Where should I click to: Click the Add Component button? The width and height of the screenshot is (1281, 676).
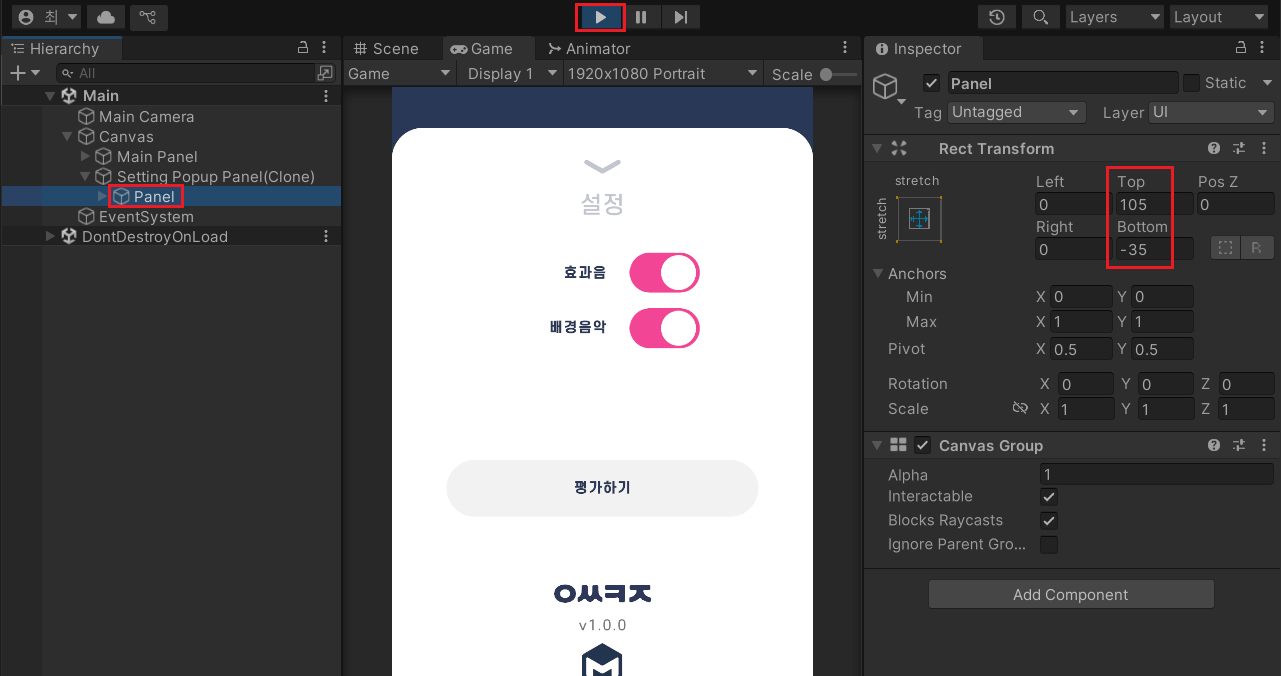click(1071, 594)
